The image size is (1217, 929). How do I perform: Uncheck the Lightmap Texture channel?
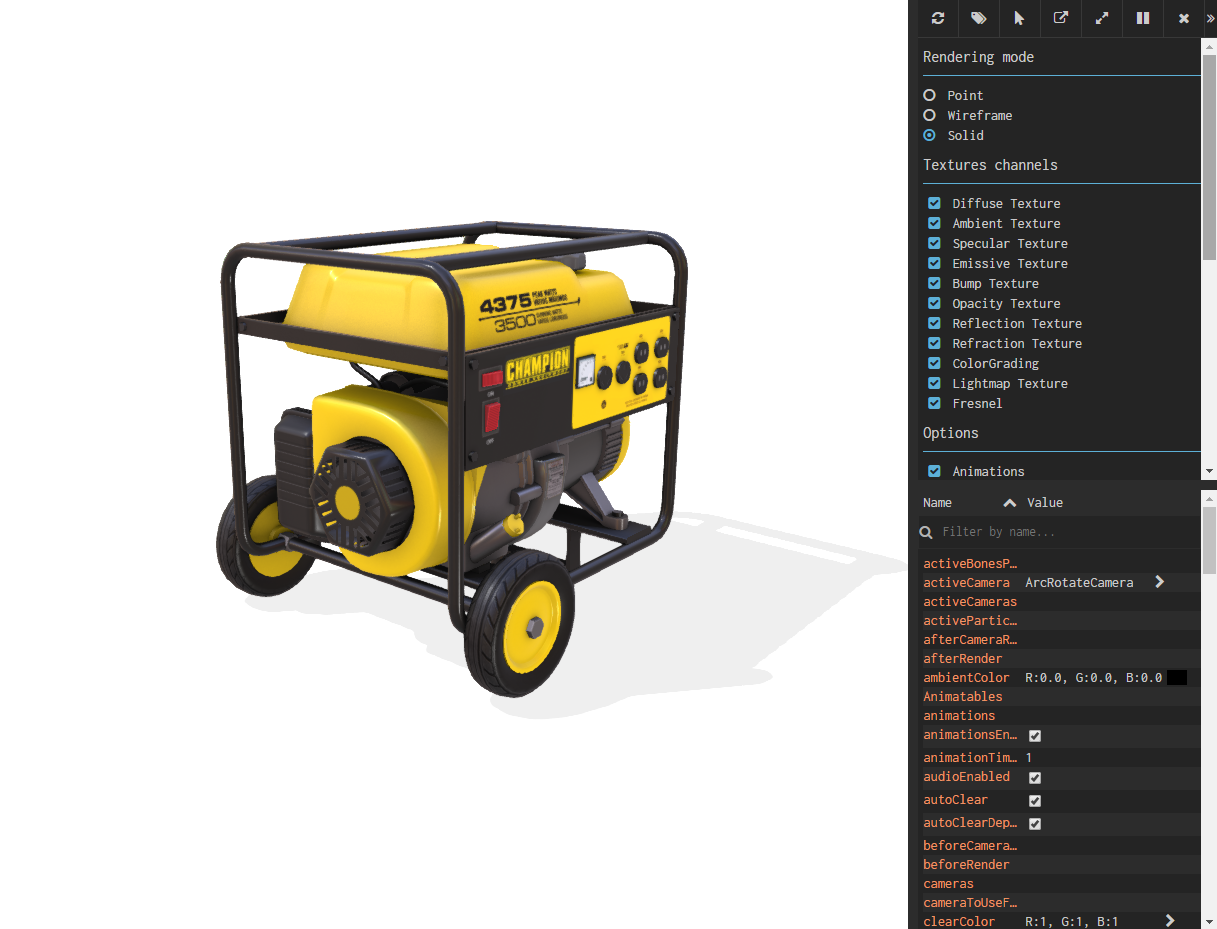(x=934, y=383)
